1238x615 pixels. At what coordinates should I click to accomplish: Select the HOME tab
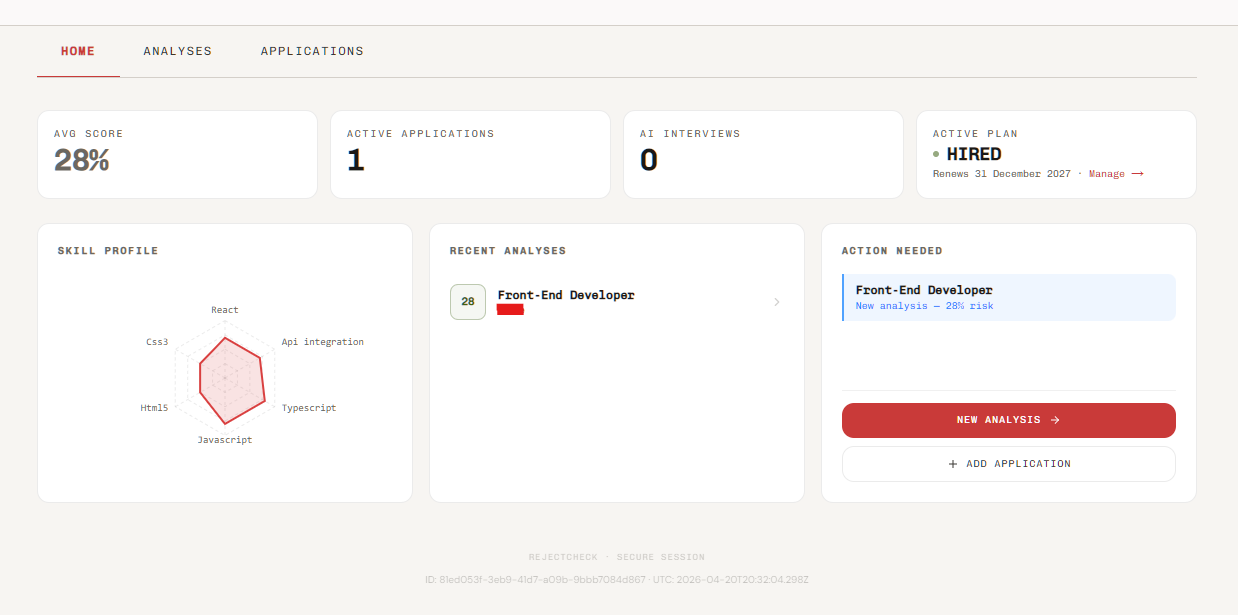pyautogui.click(x=78, y=51)
